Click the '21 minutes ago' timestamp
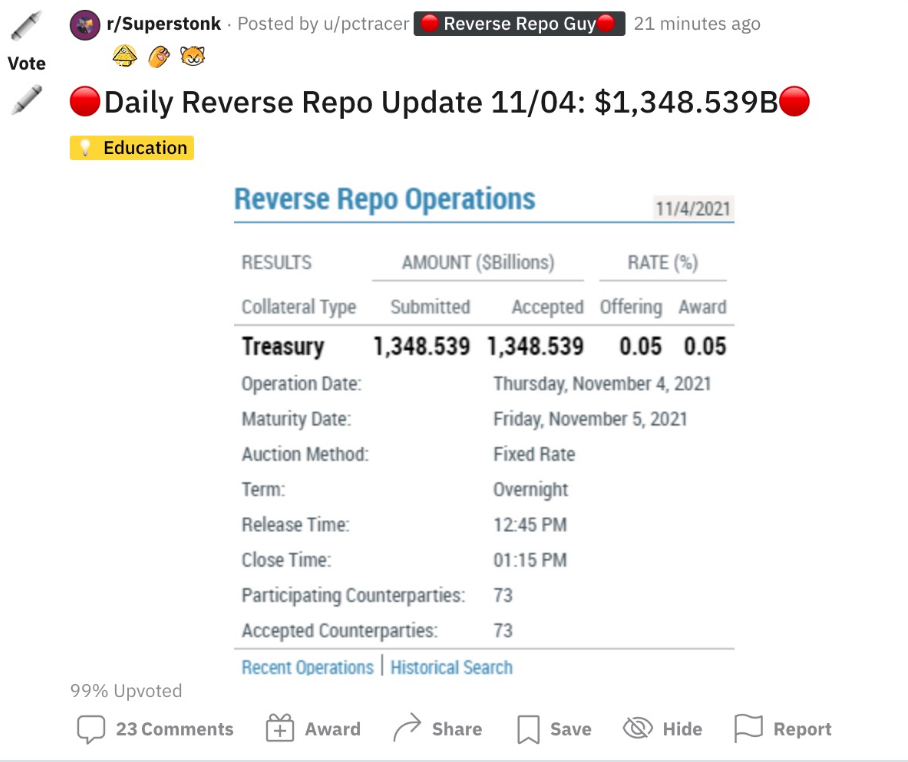This screenshot has width=908, height=762. [x=697, y=24]
